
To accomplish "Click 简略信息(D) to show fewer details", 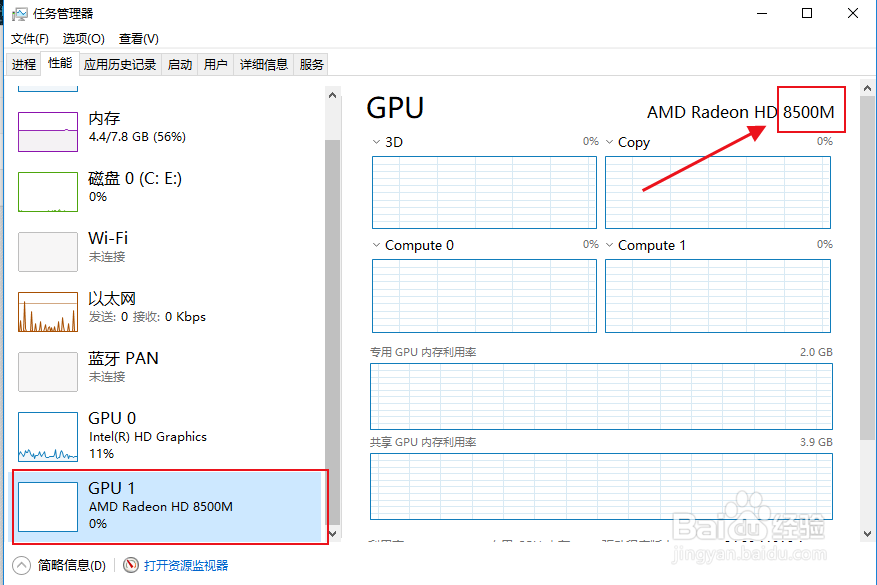I will click(72, 565).
